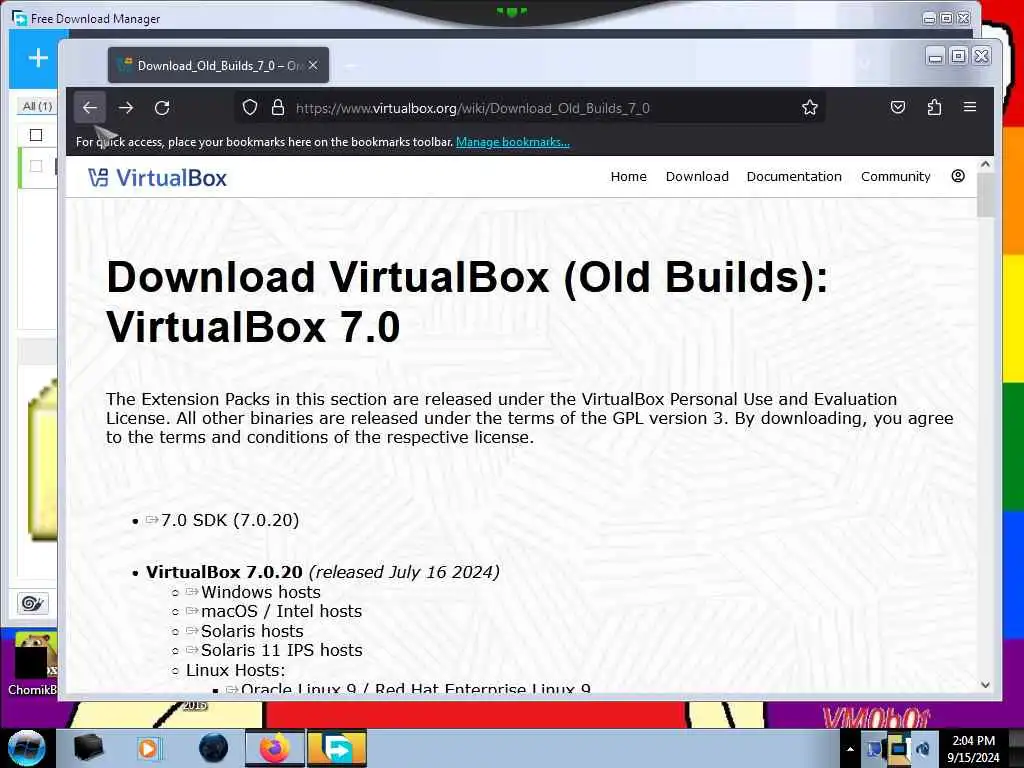
Task: Open the network icon in system tray
Action: pyautogui.click(x=899, y=748)
